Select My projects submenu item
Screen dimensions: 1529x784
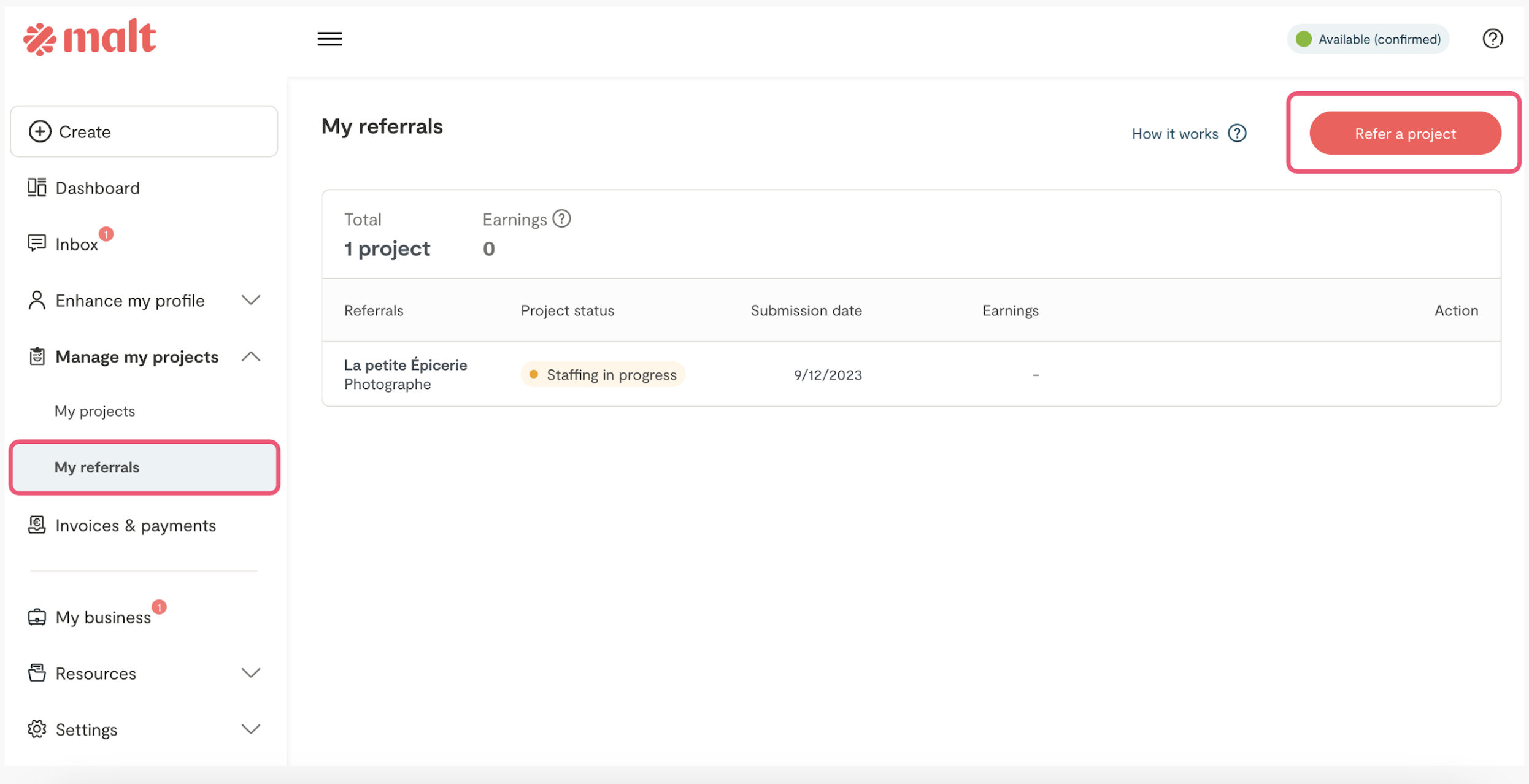pos(94,411)
